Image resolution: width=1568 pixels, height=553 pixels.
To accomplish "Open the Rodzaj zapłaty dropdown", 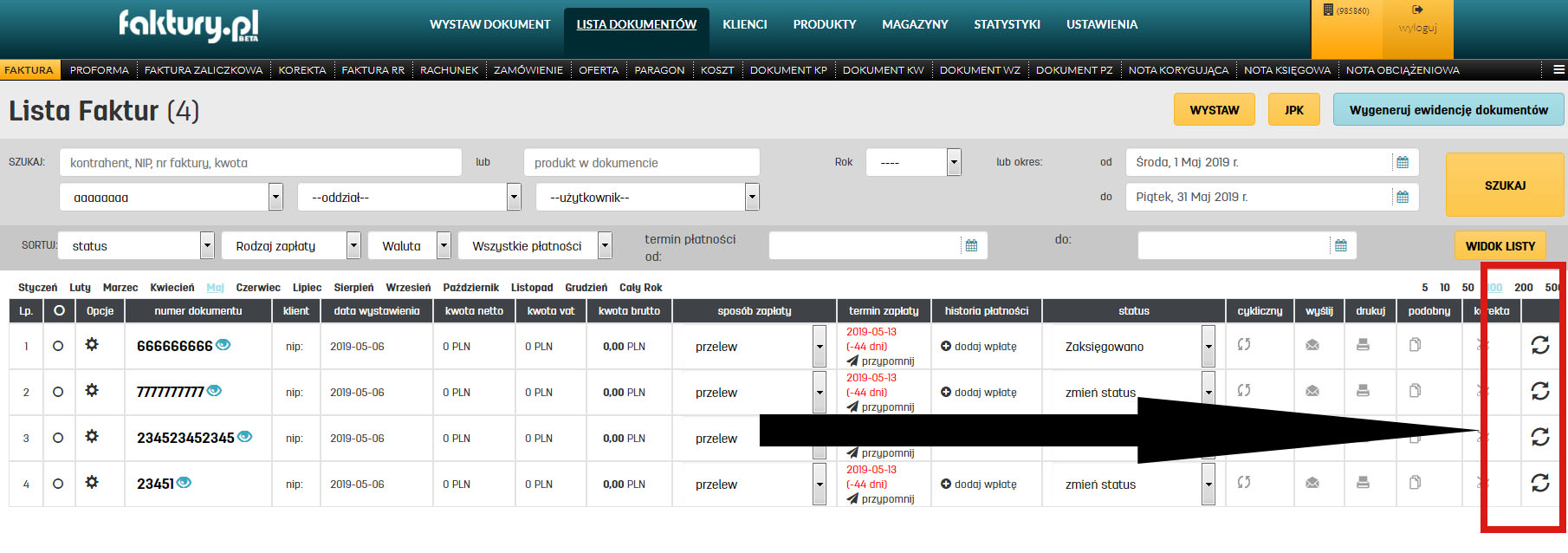I will 353,246.
